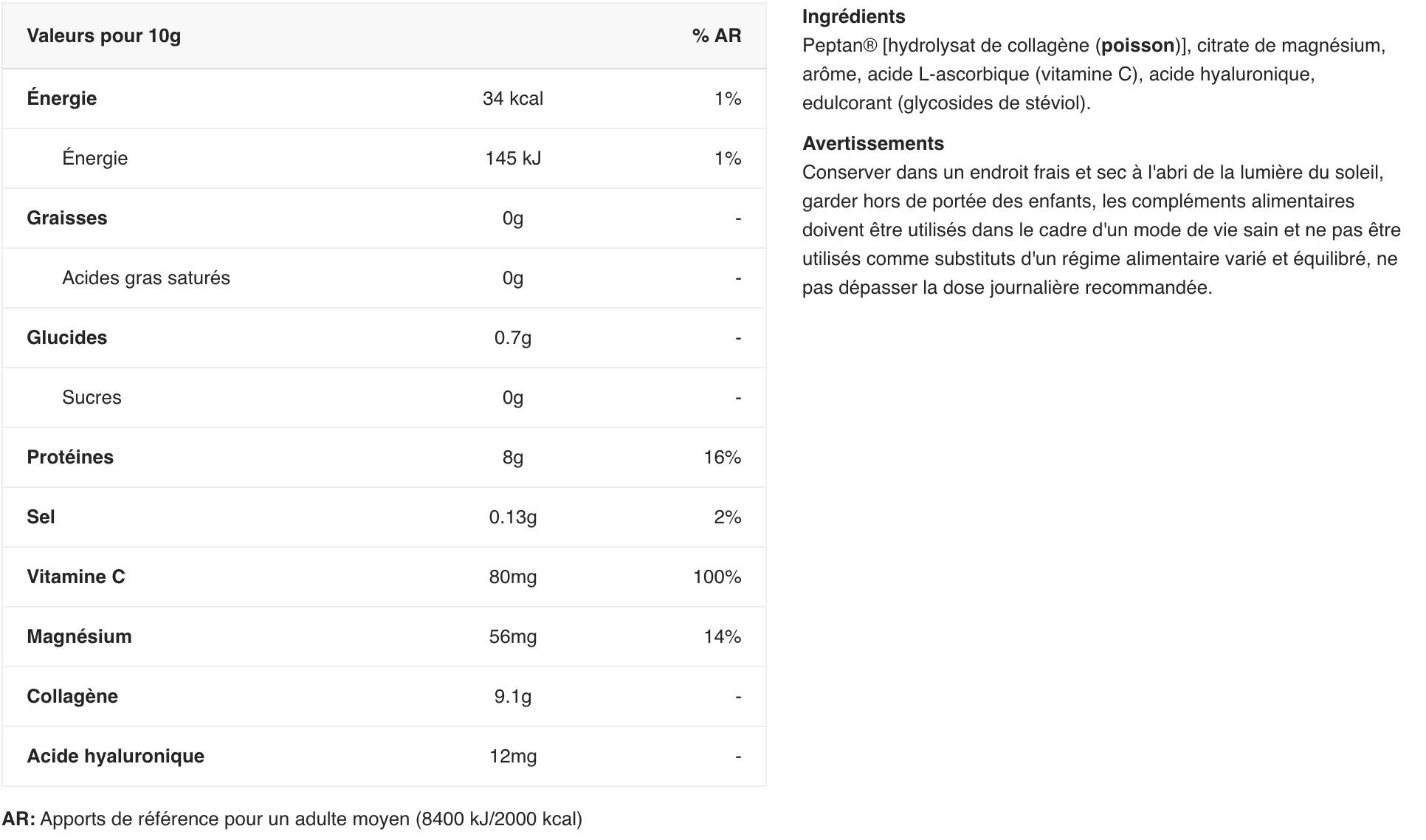The width and height of the screenshot is (1426, 840).
Task: Click the '145 kJ' energy value
Action: [512, 158]
